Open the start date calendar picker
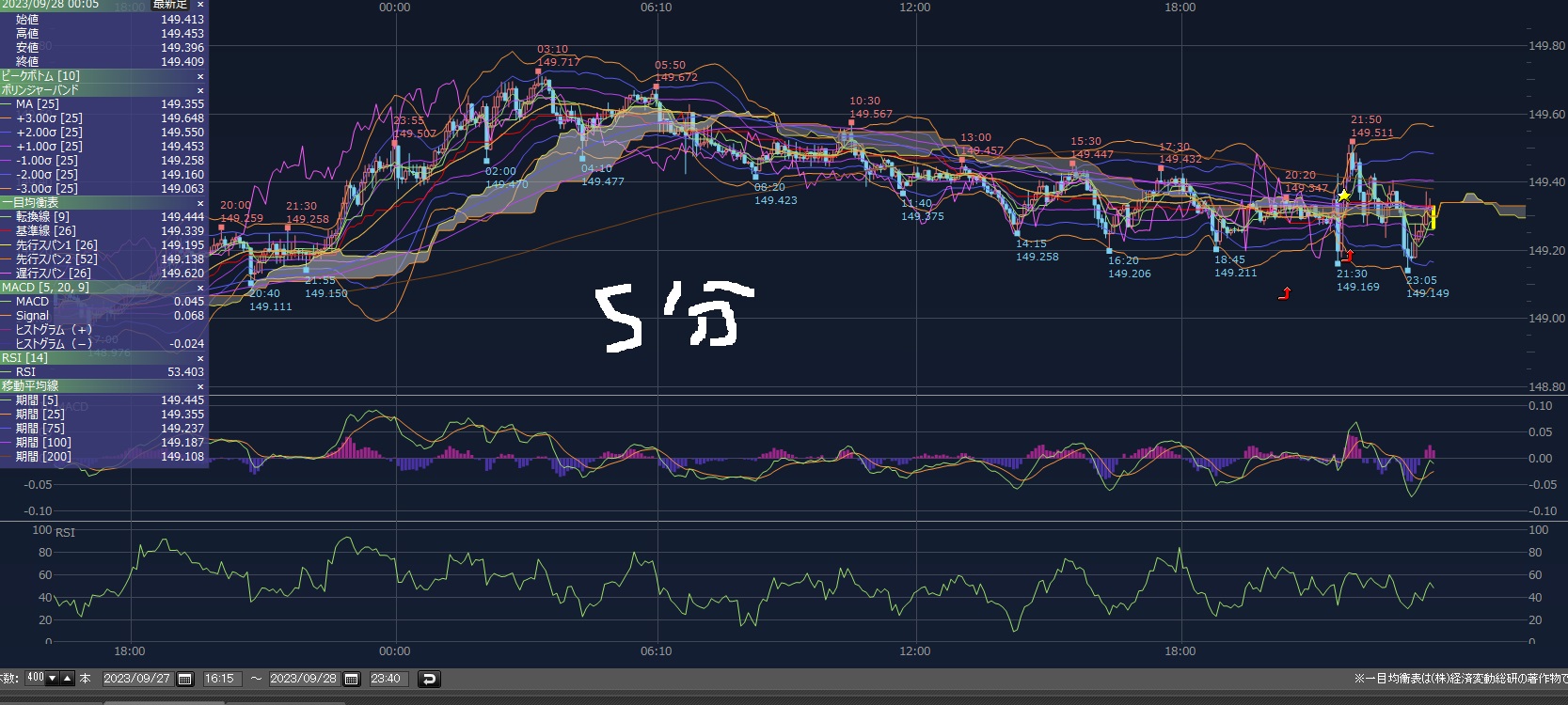Image resolution: width=1568 pixels, height=705 pixels. pos(185,679)
